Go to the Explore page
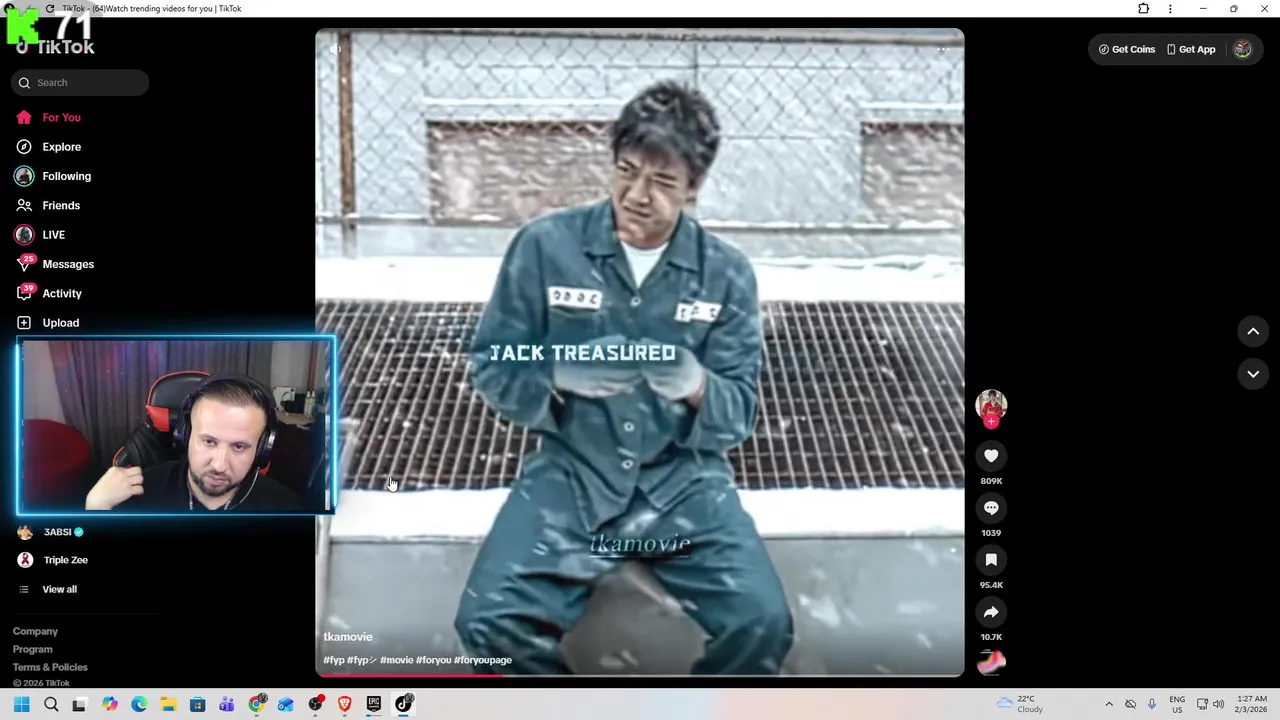Viewport: 1280px width, 720px height. pyautogui.click(x=61, y=147)
